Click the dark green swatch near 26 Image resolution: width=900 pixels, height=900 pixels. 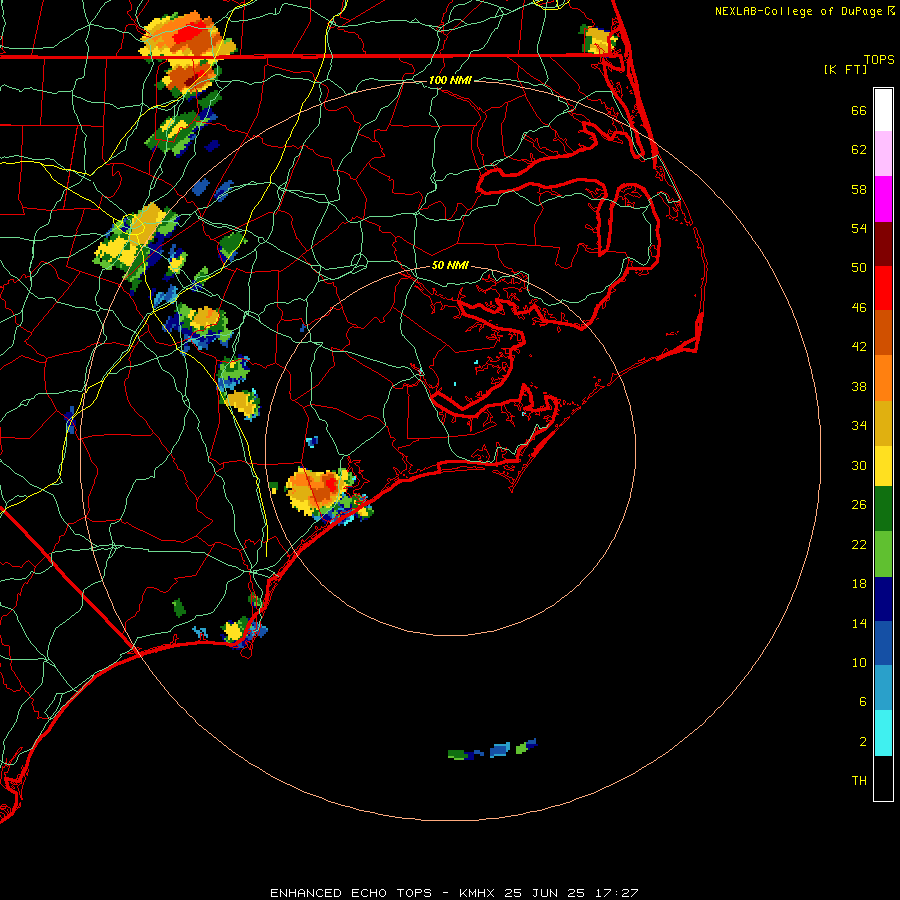[x=883, y=509]
